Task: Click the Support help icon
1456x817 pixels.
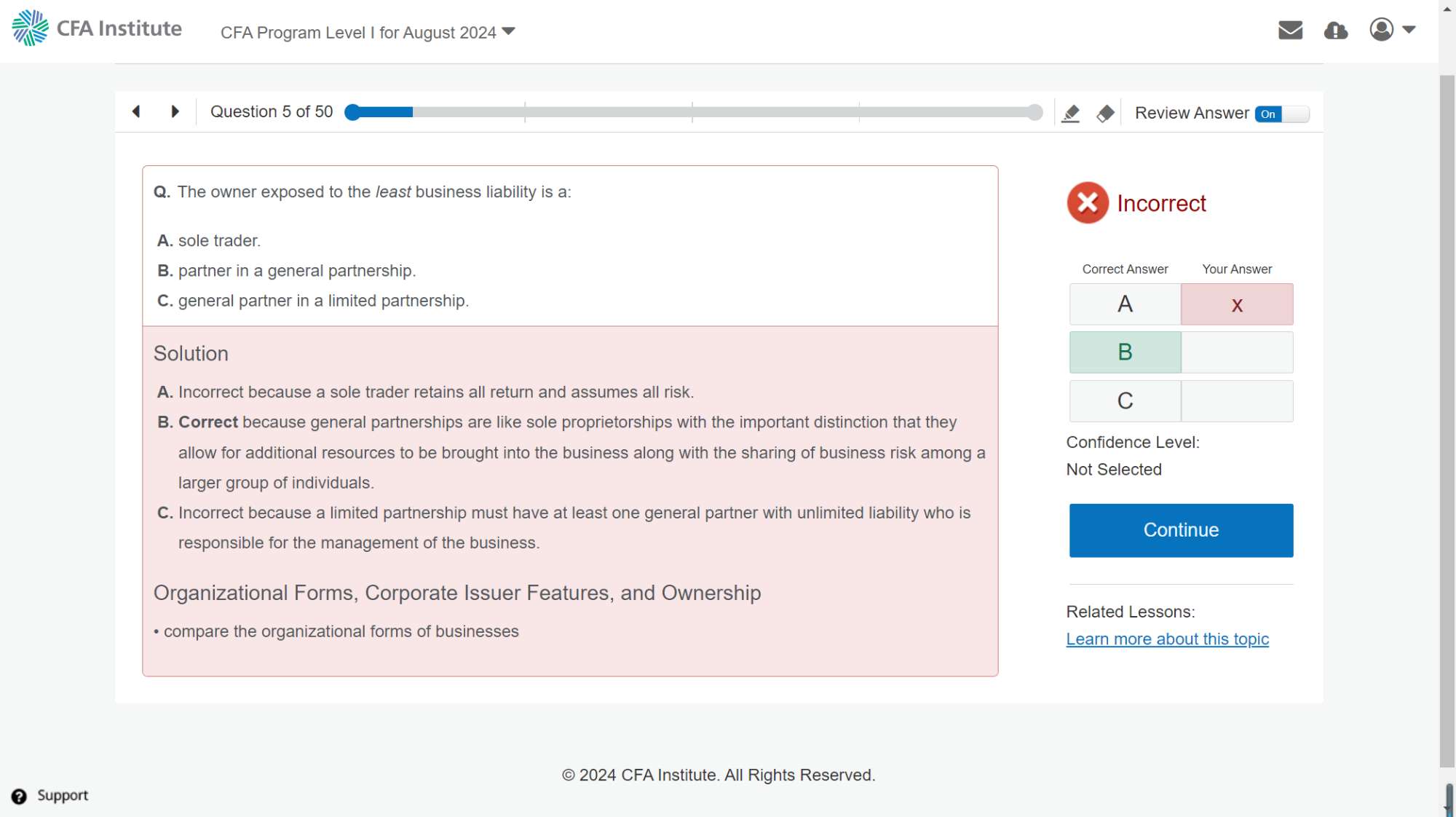Action: pyautogui.click(x=19, y=796)
